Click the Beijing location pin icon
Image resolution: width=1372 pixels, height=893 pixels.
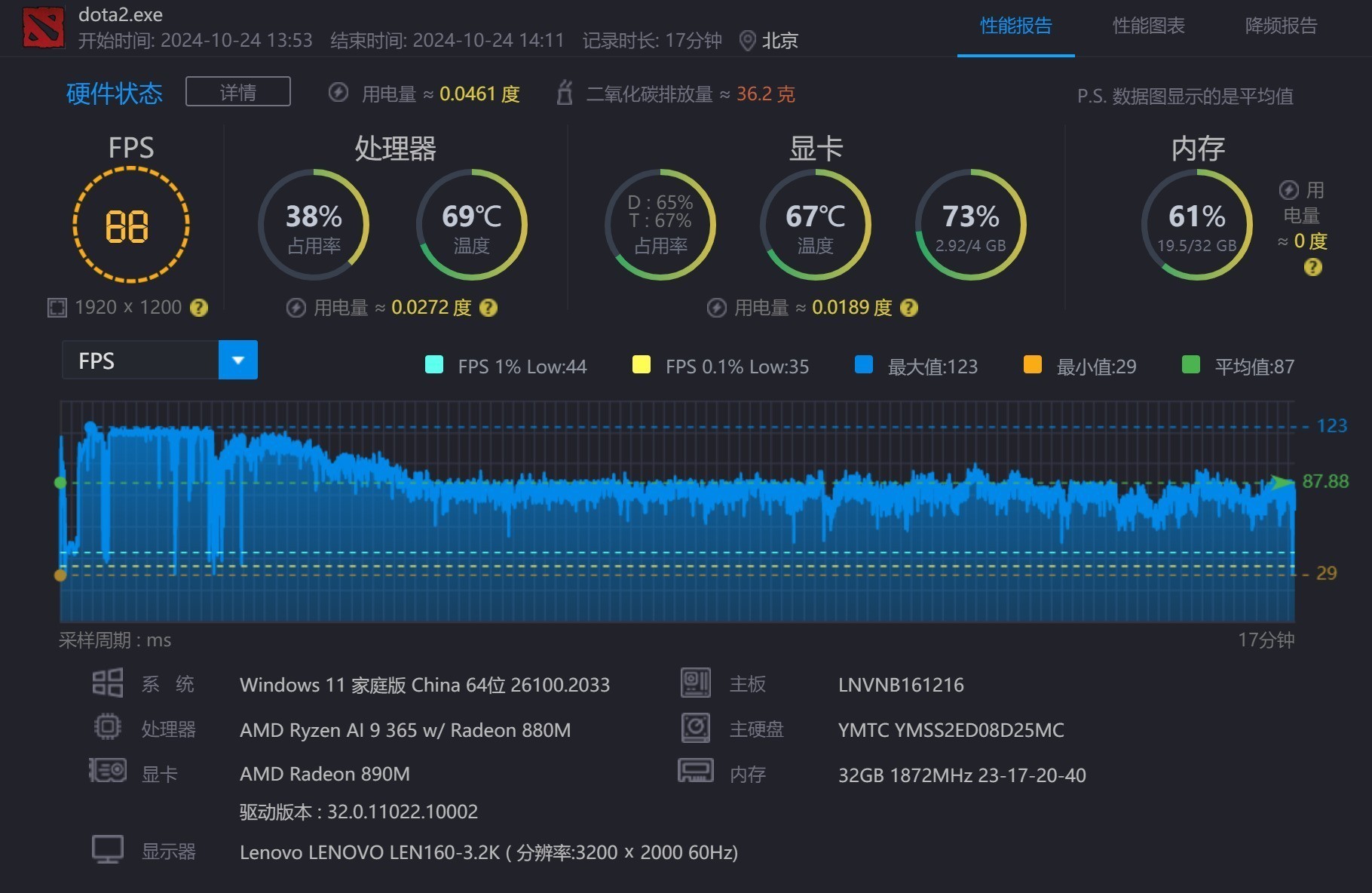coord(747,41)
